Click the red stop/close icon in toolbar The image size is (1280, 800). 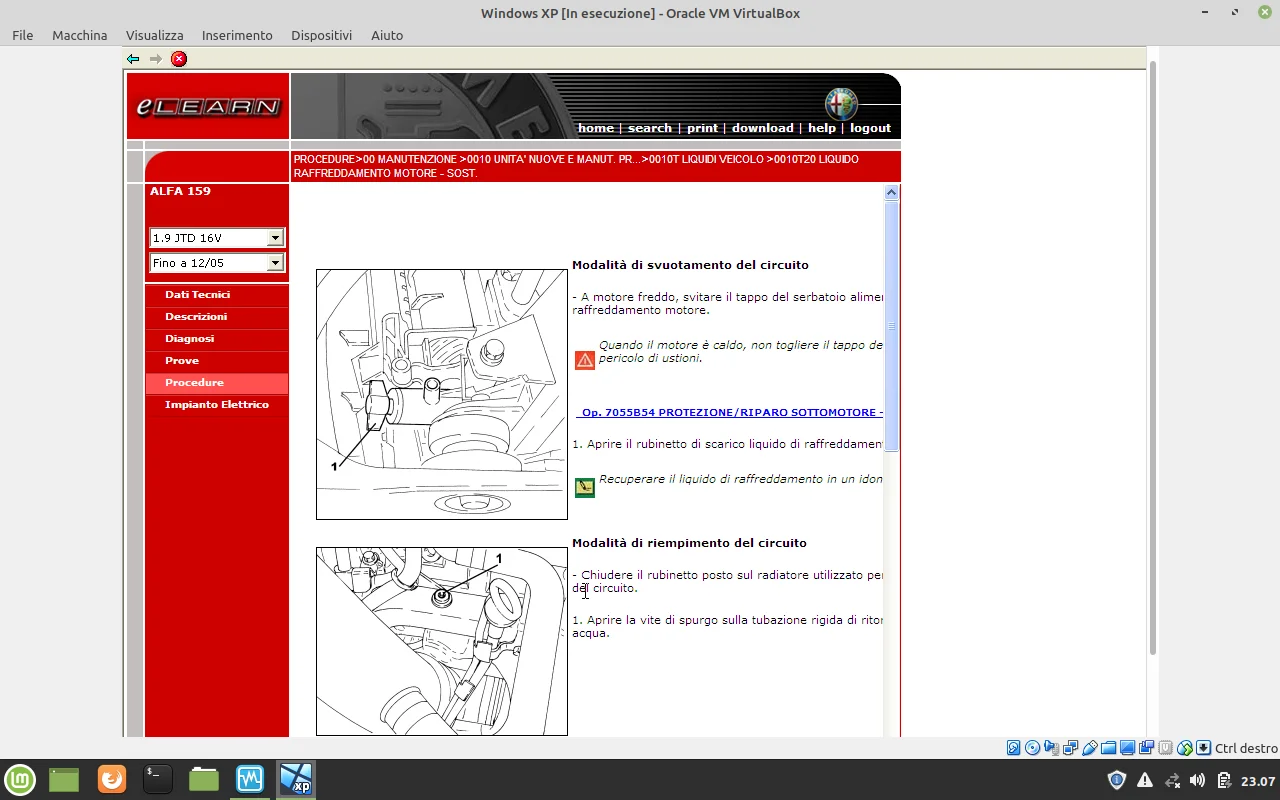coord(179,59)
